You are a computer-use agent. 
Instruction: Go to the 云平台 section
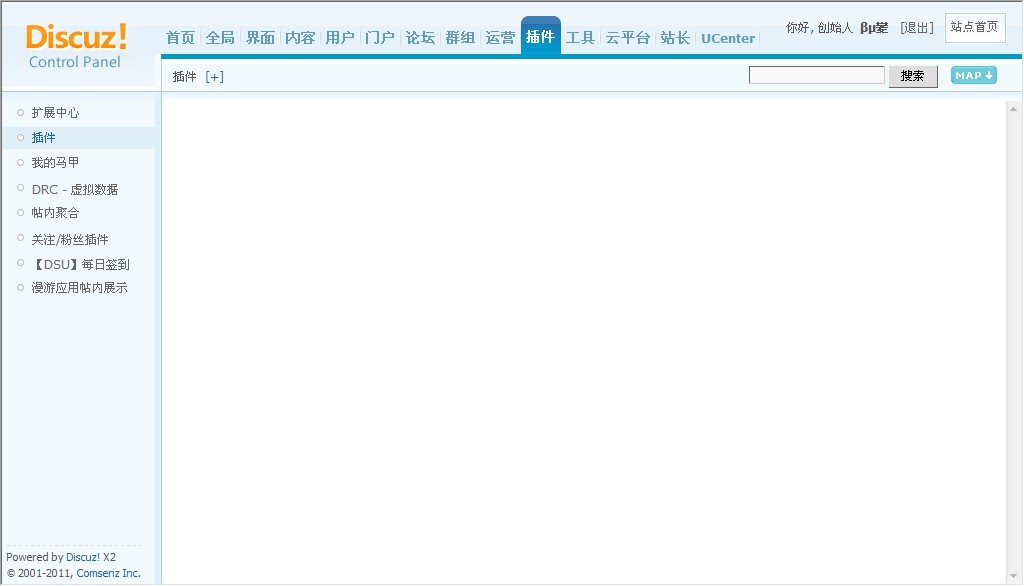click(629, 37)
